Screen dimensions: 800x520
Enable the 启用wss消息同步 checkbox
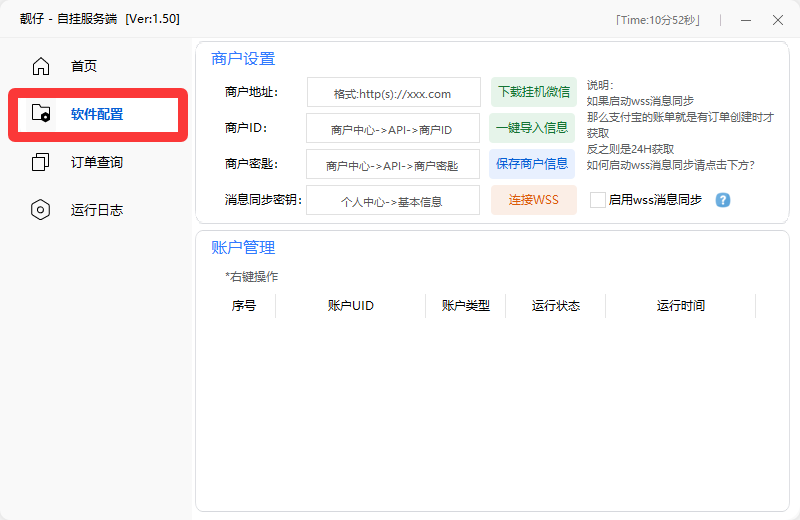click(x=598, y=200)
